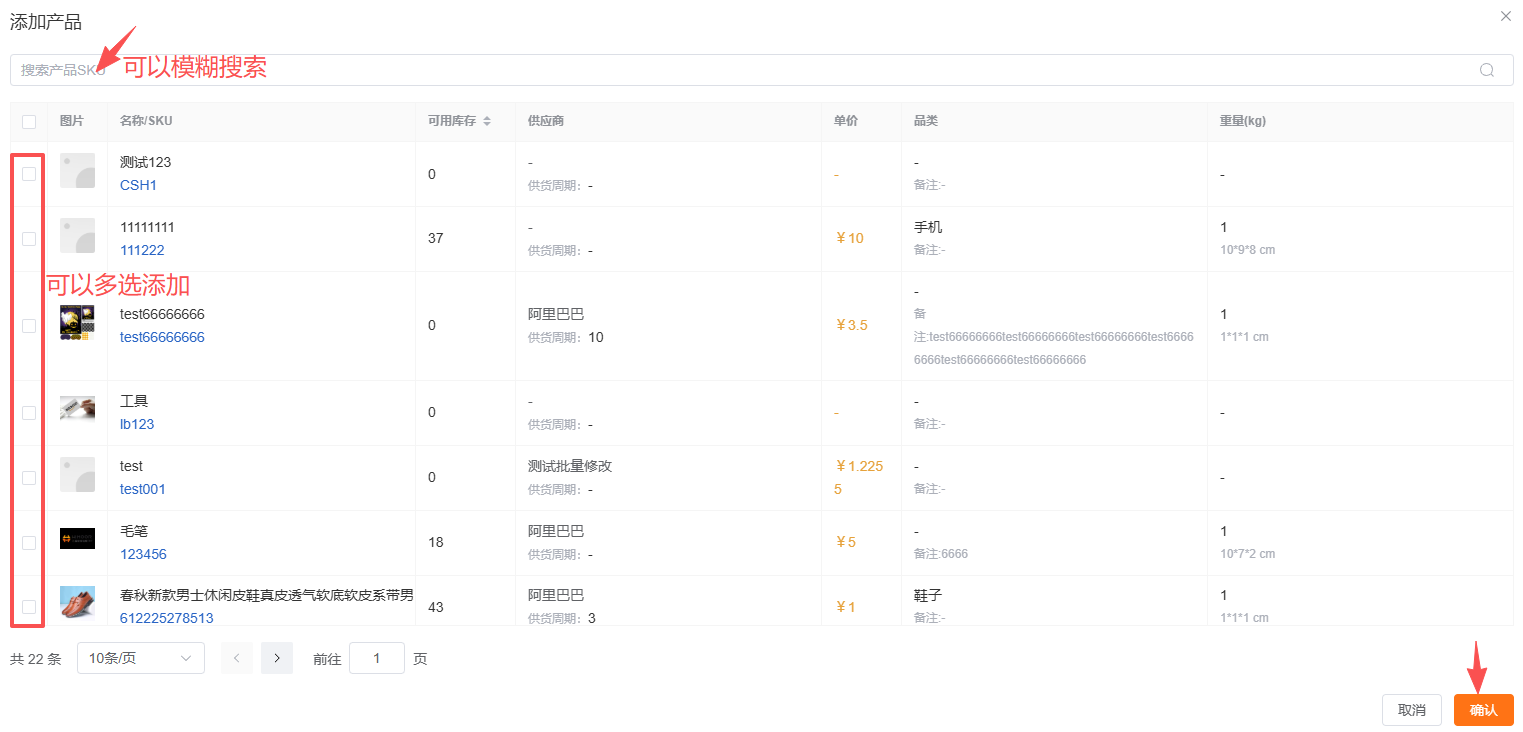Click the 毛笔 product image

click(77, 539)
